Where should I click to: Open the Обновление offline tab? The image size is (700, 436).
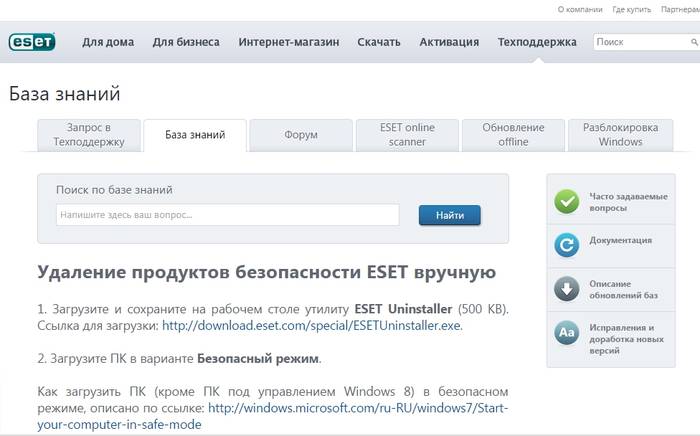513,135
